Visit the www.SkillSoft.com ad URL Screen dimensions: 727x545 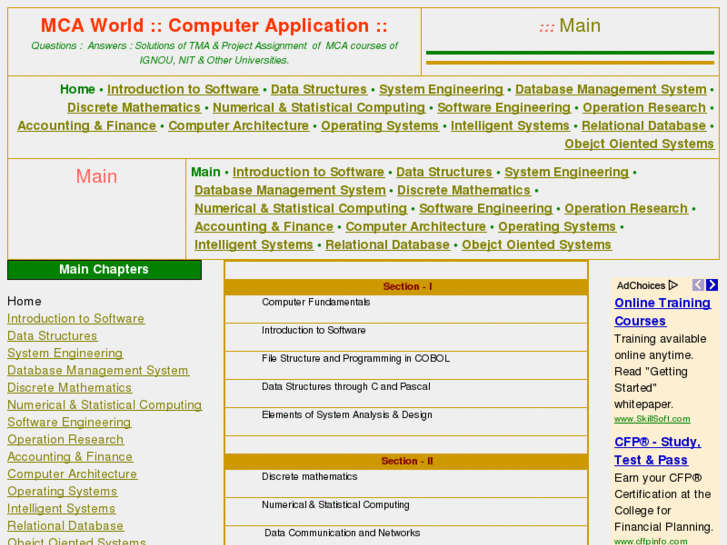click(x=652, y=419)
